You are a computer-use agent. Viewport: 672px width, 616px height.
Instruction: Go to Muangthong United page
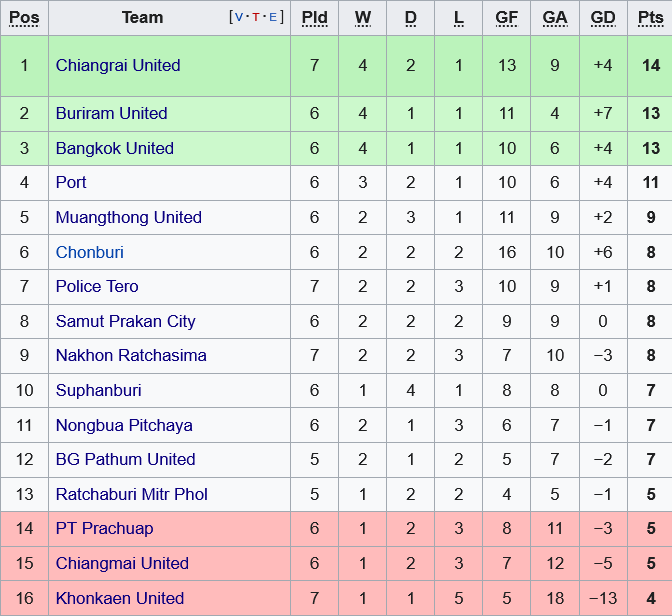tap(128, 217)
